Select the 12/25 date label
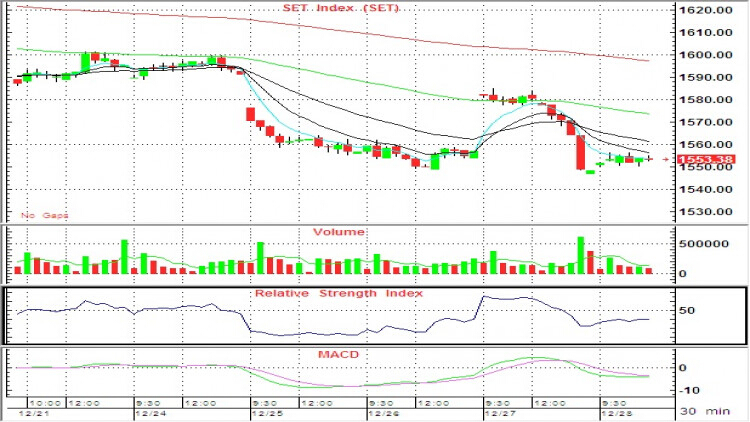The image size is (750, 422). coord(268,413)
